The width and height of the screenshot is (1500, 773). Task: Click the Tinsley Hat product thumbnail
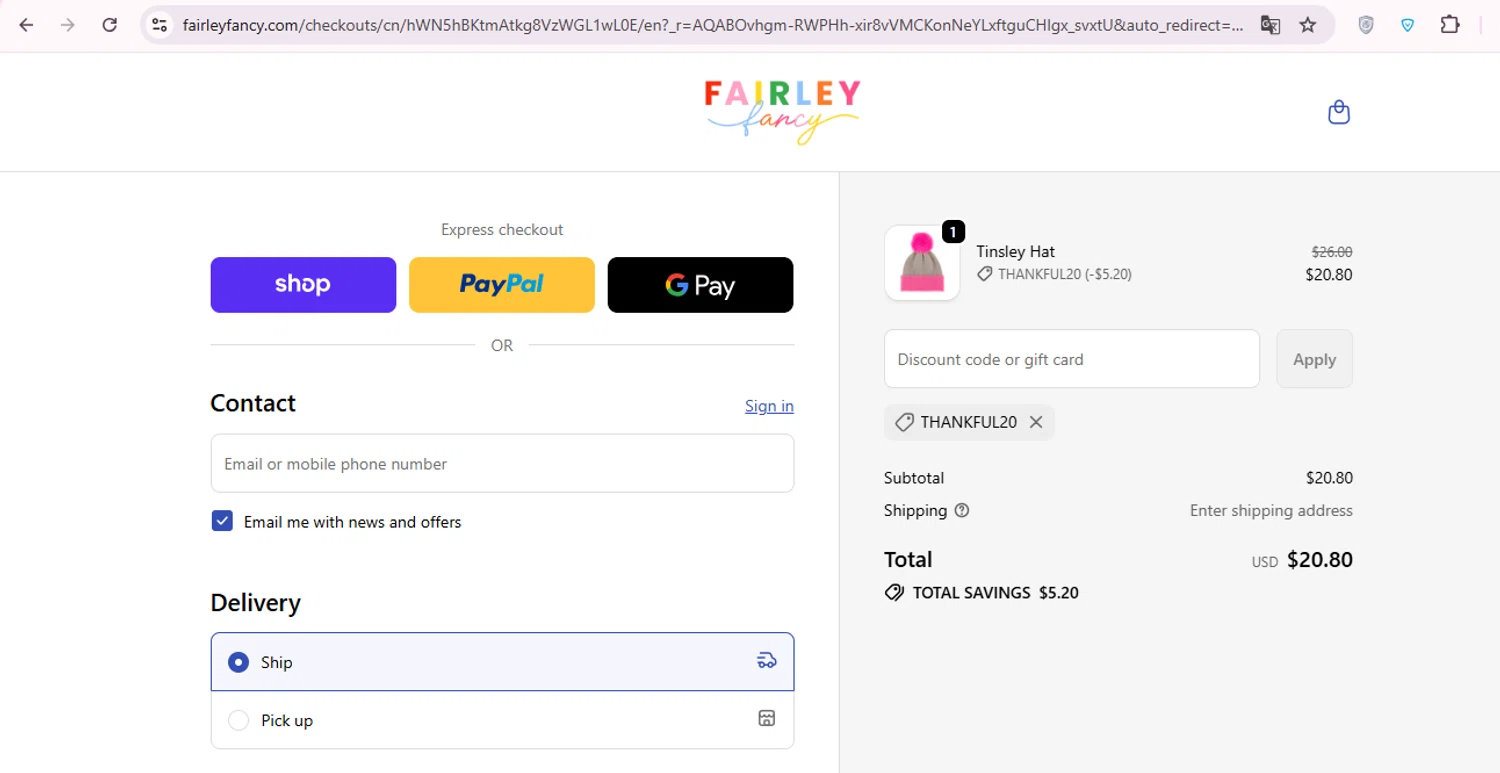click(922, 263)
